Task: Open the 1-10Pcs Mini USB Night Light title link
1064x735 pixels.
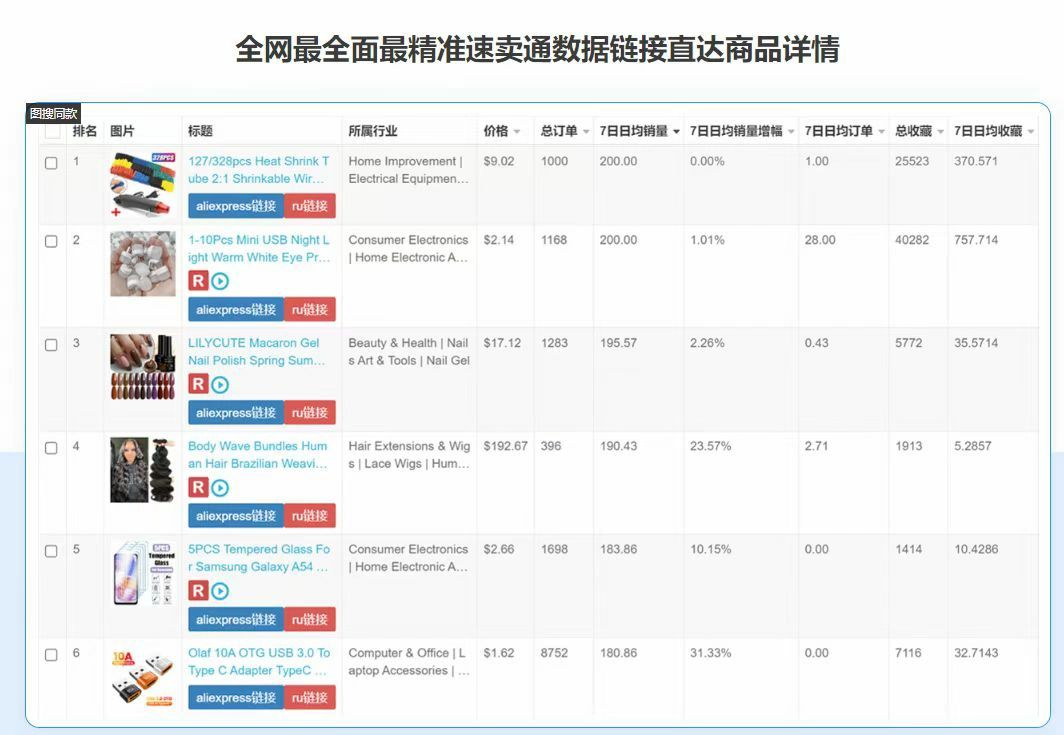Action: (x=259, y=248)
